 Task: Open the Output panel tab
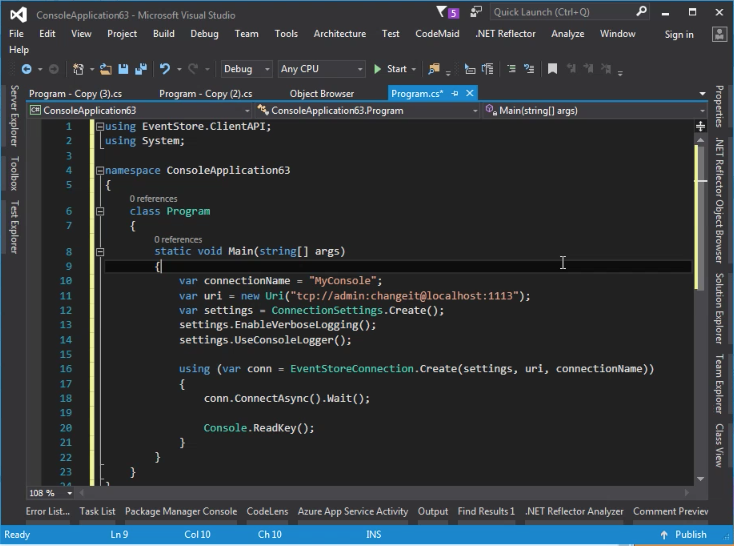click(x=433, y=511)
